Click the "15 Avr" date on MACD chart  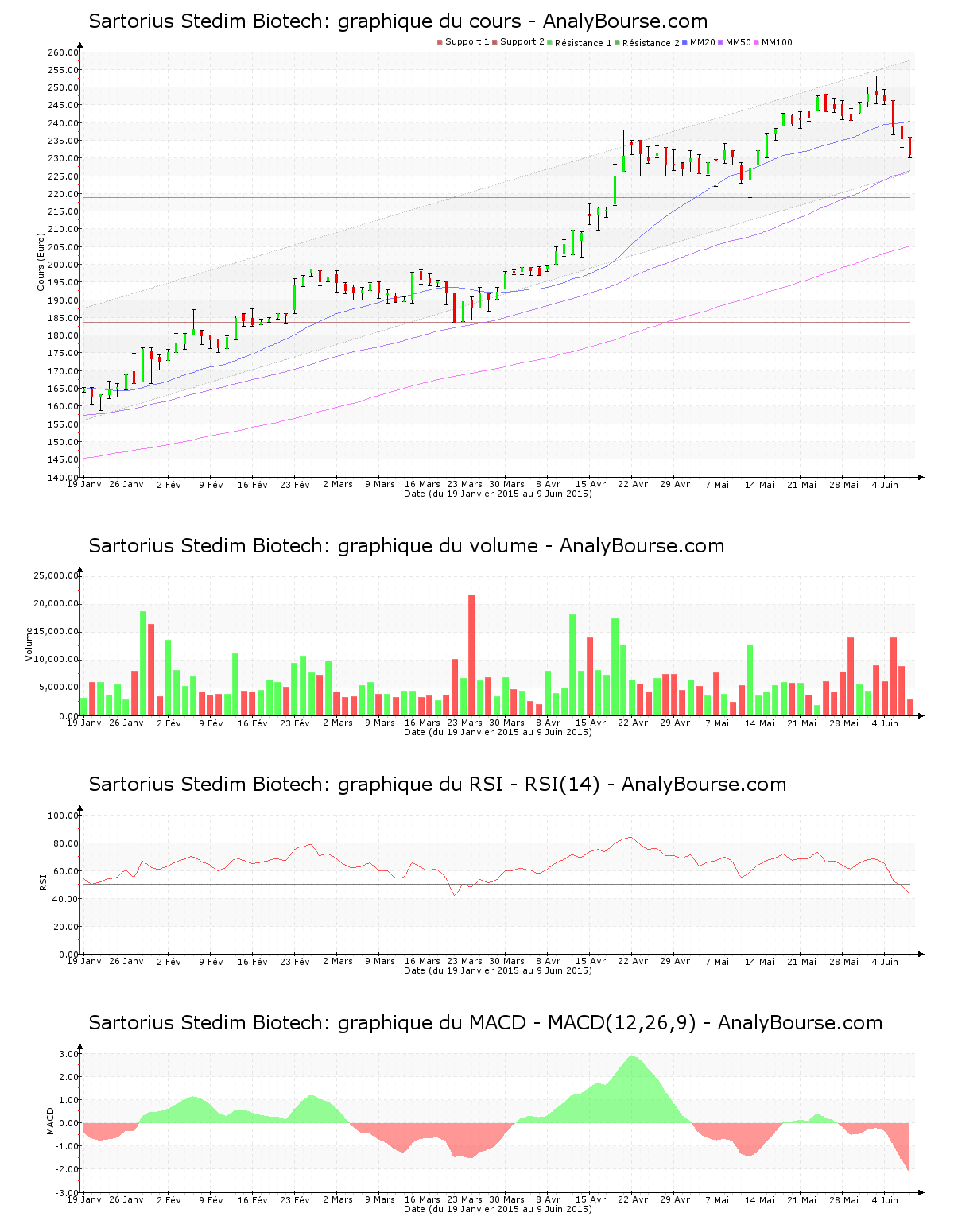(591, 1199)
